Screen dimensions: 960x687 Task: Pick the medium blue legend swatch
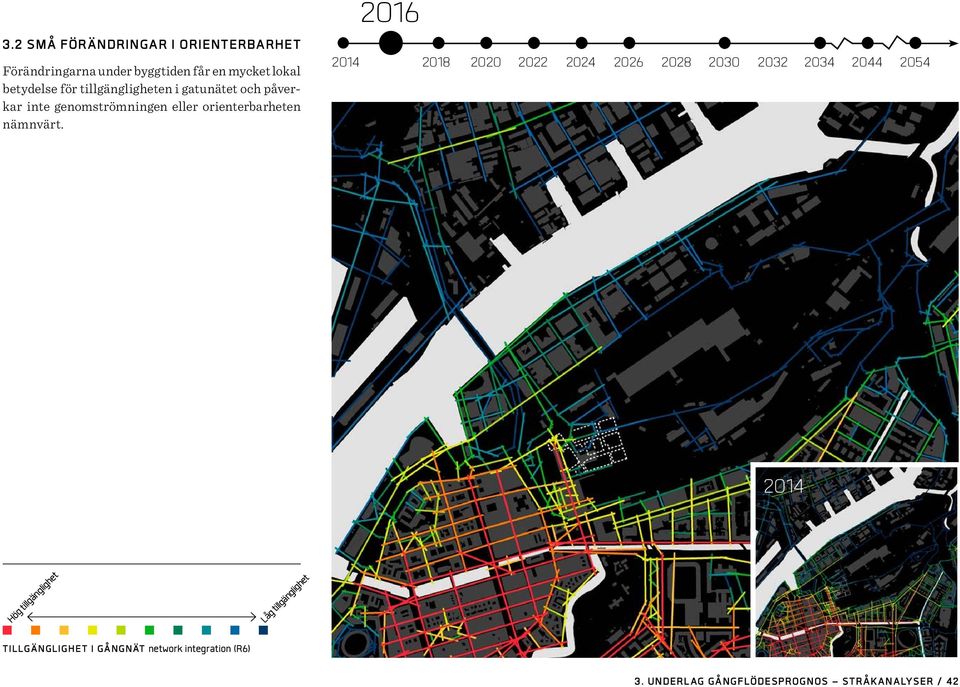coord(235,630)
